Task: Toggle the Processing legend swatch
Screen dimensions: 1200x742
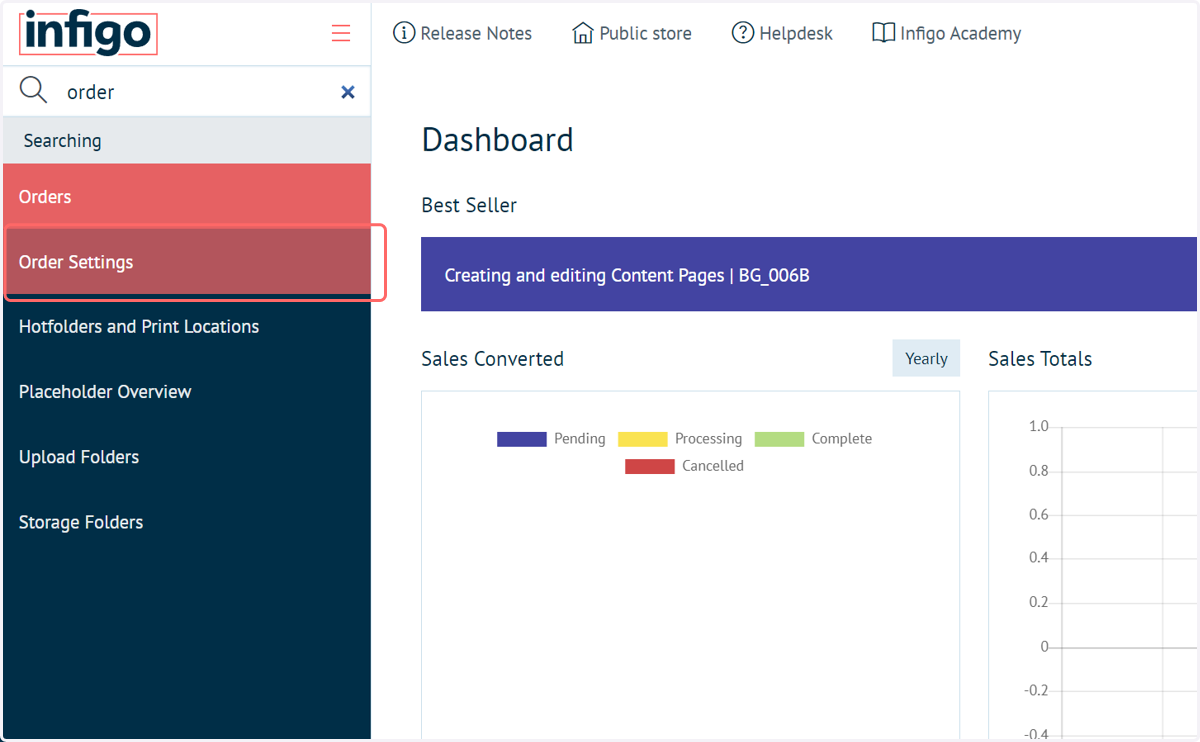Action: coord(643,439)
